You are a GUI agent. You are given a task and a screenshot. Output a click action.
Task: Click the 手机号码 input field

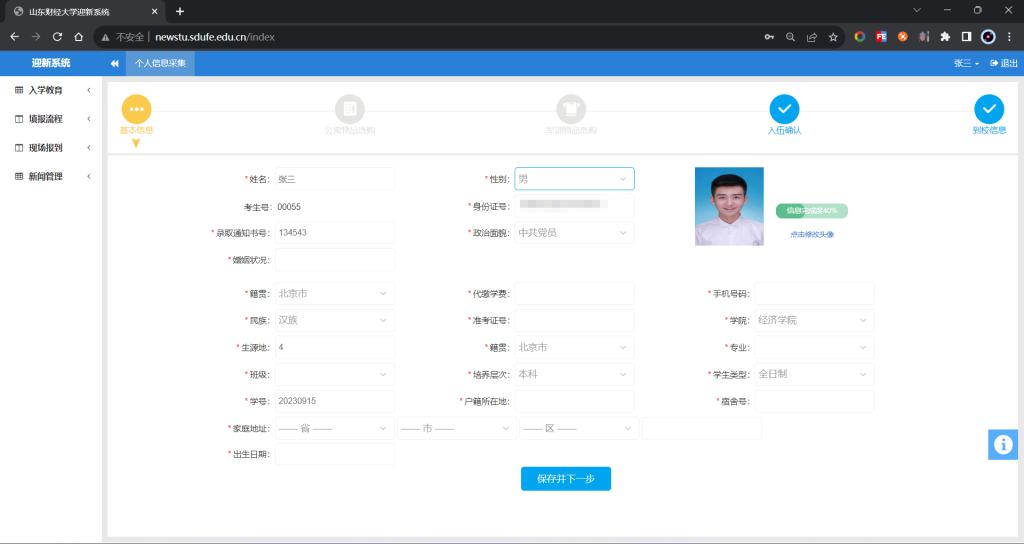pos(814,294)
